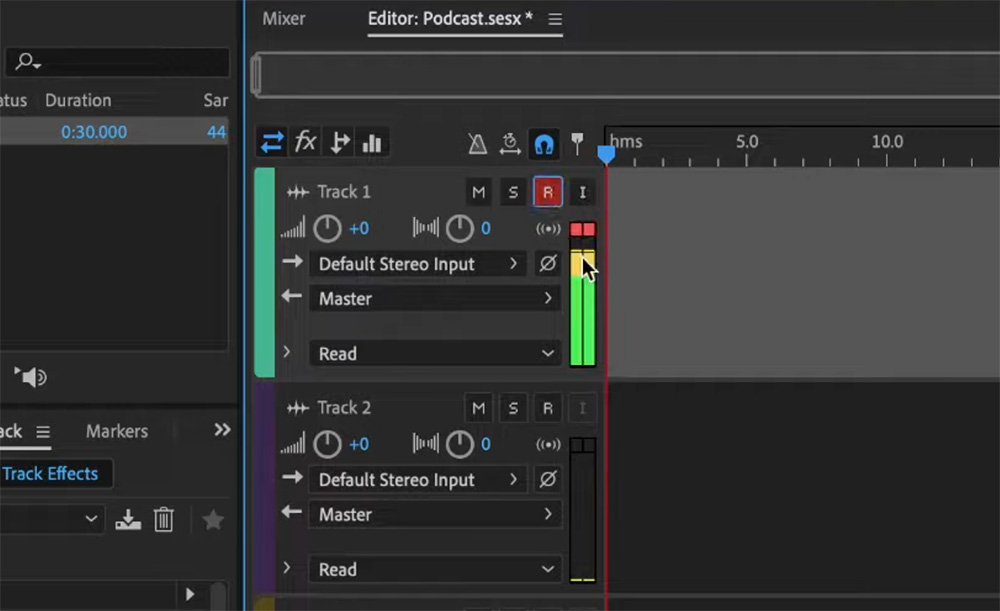
Task: Select the Editor: Podcast.sesx tab
Action: [x=450, y=18]
